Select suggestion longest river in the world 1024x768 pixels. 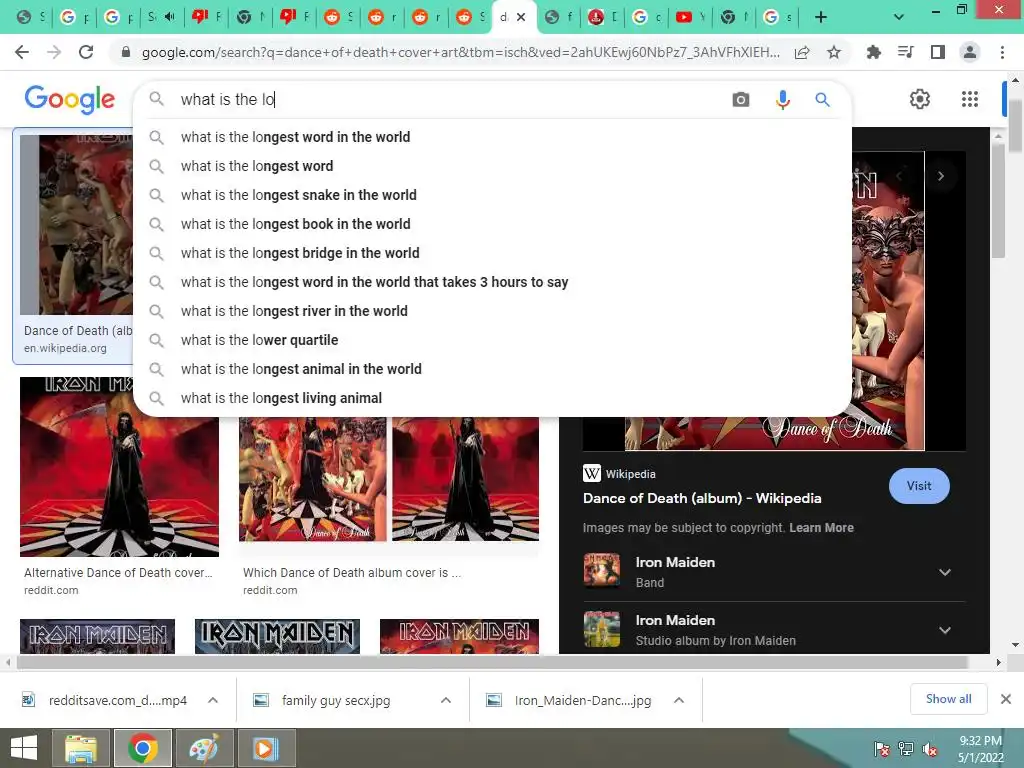tap(492, 311)
